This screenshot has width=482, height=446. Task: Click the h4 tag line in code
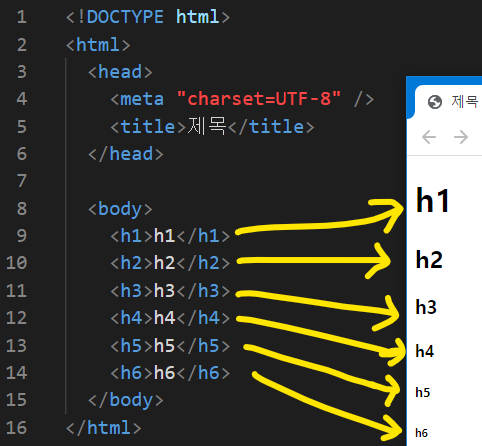(170, 318)
